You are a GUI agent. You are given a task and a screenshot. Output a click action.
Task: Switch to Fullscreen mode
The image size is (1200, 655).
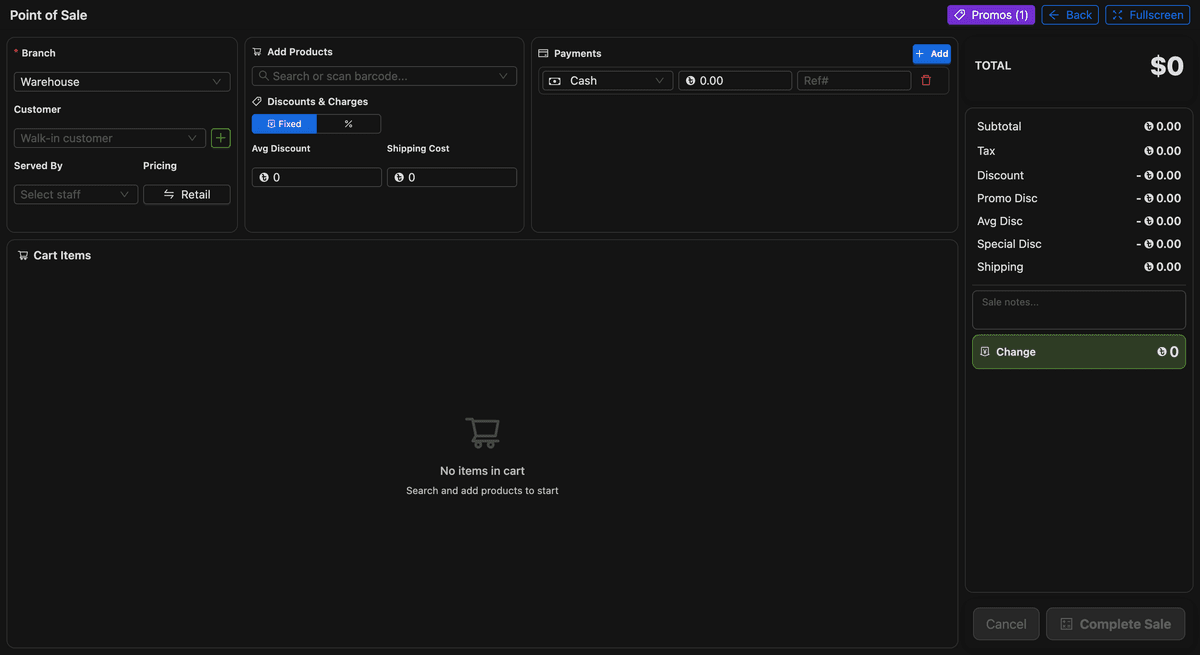(1147, 15)
